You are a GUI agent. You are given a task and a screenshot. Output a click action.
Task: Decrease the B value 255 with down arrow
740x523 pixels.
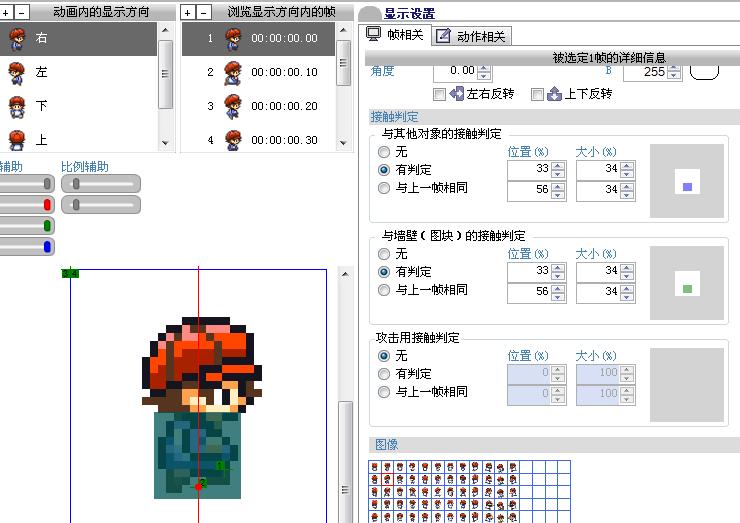pos(674,76)
